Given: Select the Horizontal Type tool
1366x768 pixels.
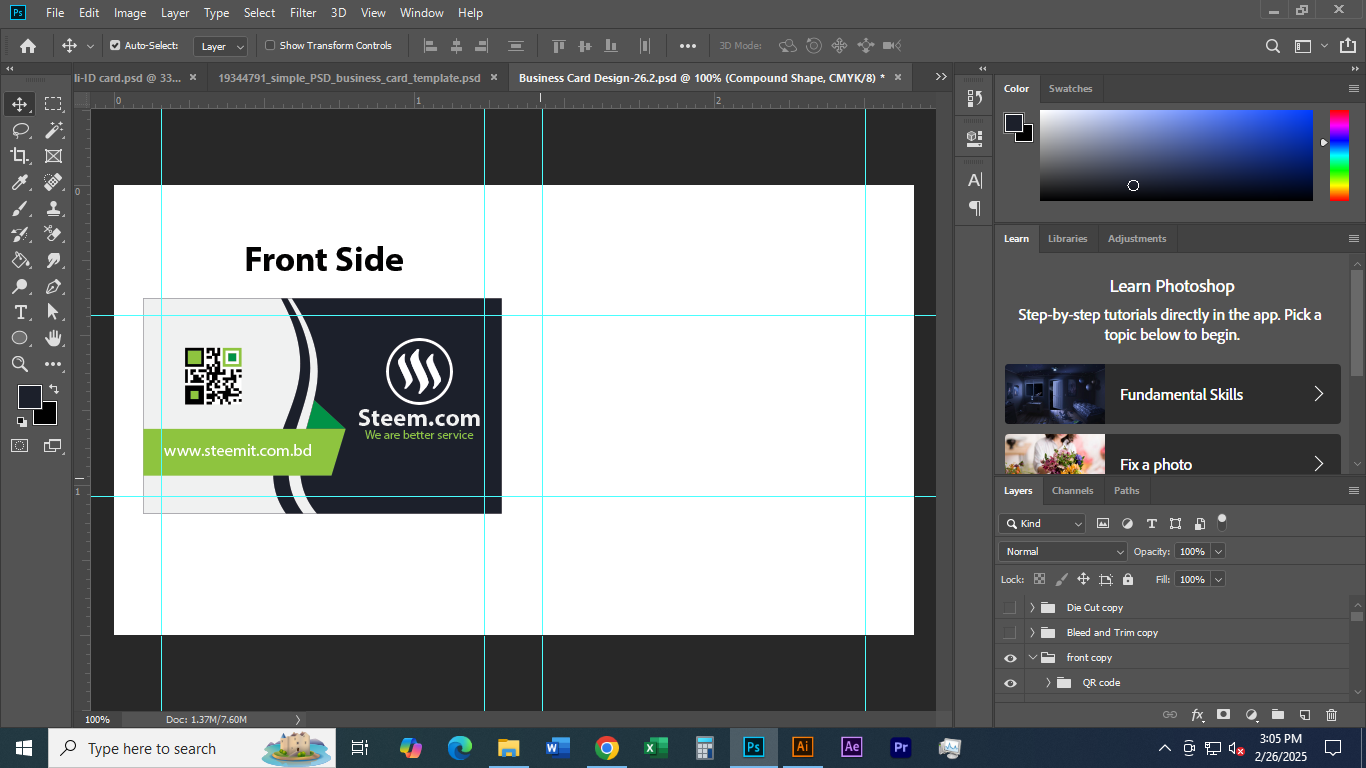Looking at the screenshot, I should 20,312.
